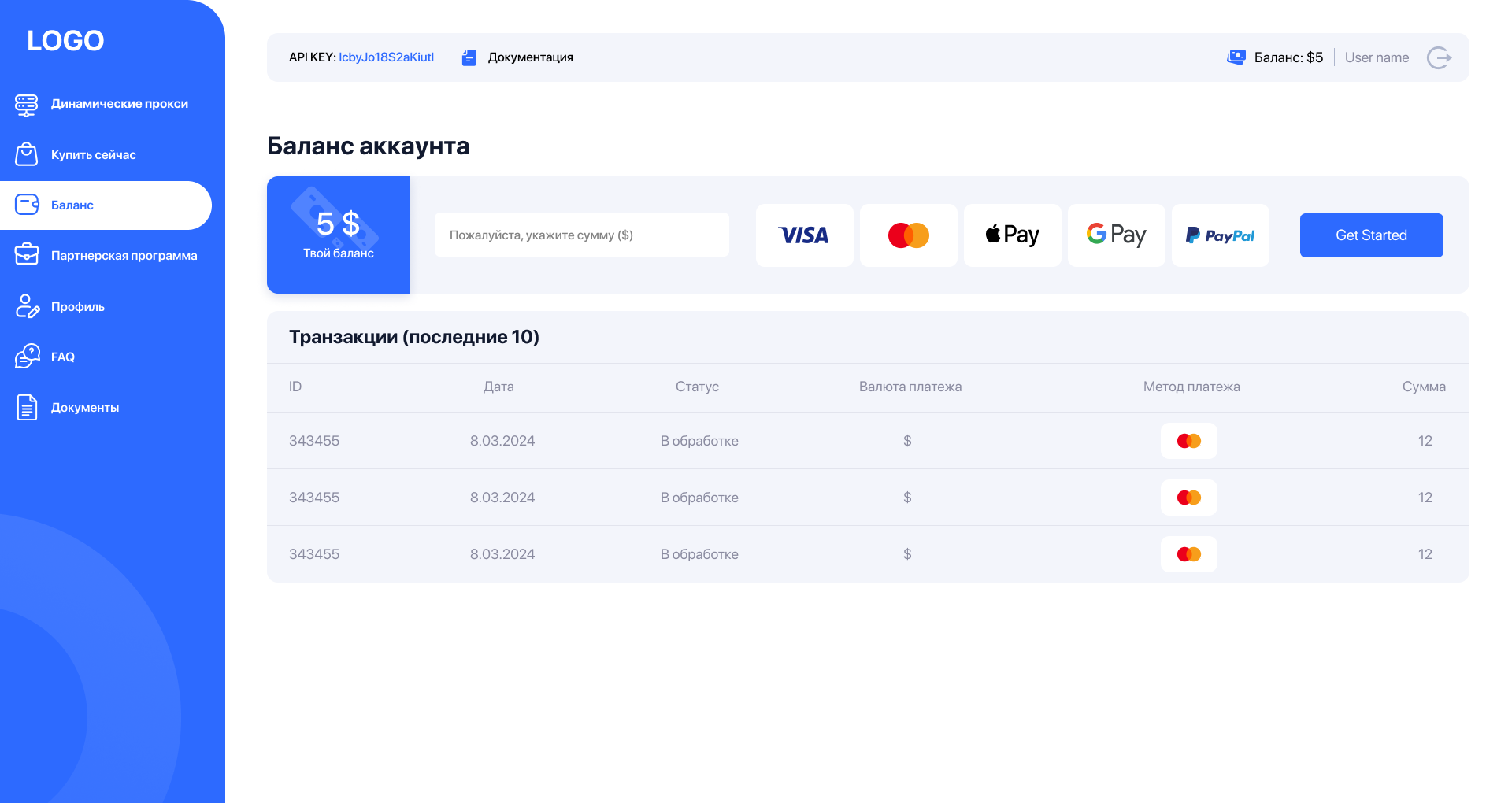1512x803 pixels.
Task: Click the profile user-edit icon
Action: click(x=28, y=306)
